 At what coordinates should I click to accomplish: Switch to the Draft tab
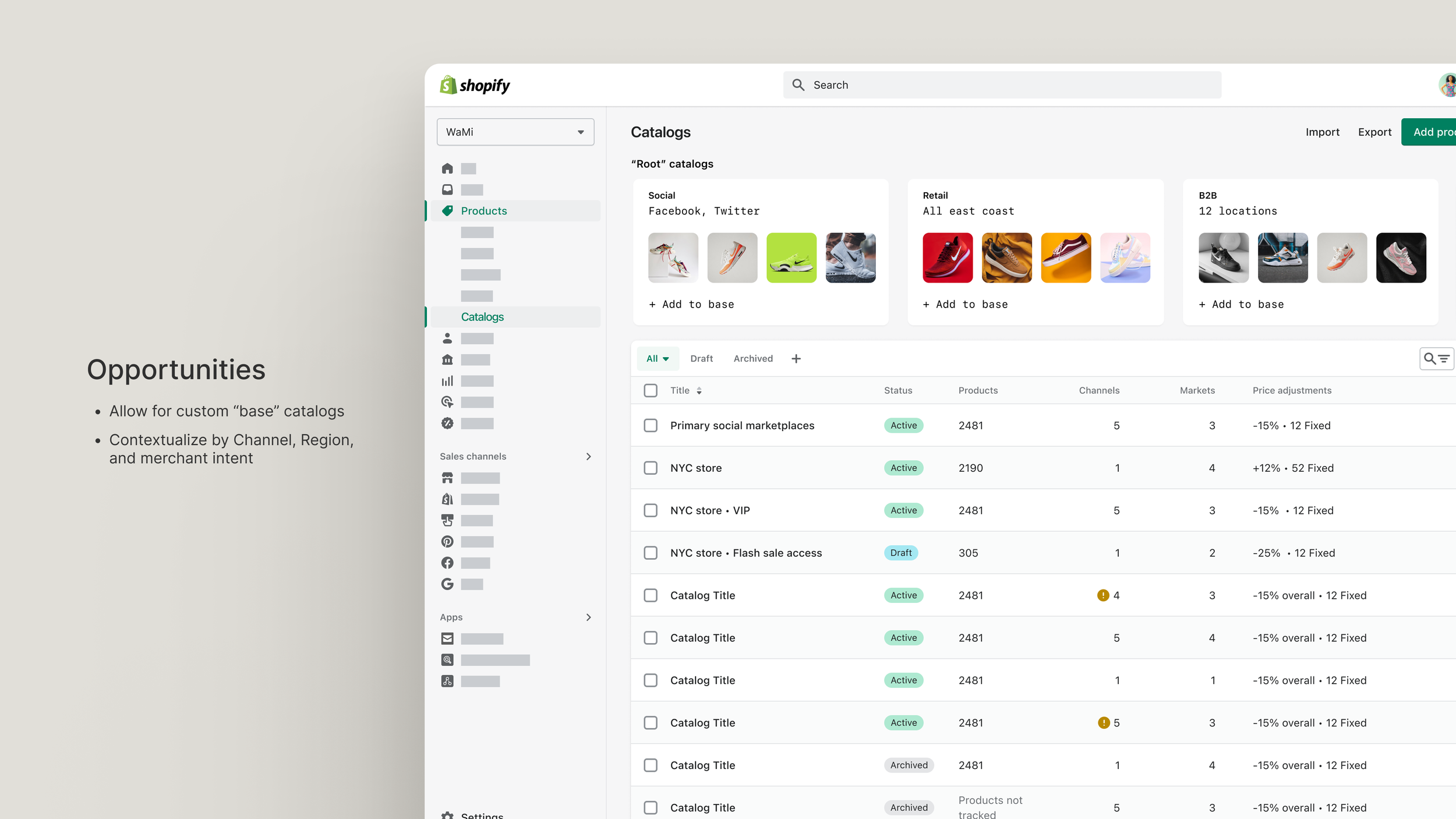[x=701, y=359]
